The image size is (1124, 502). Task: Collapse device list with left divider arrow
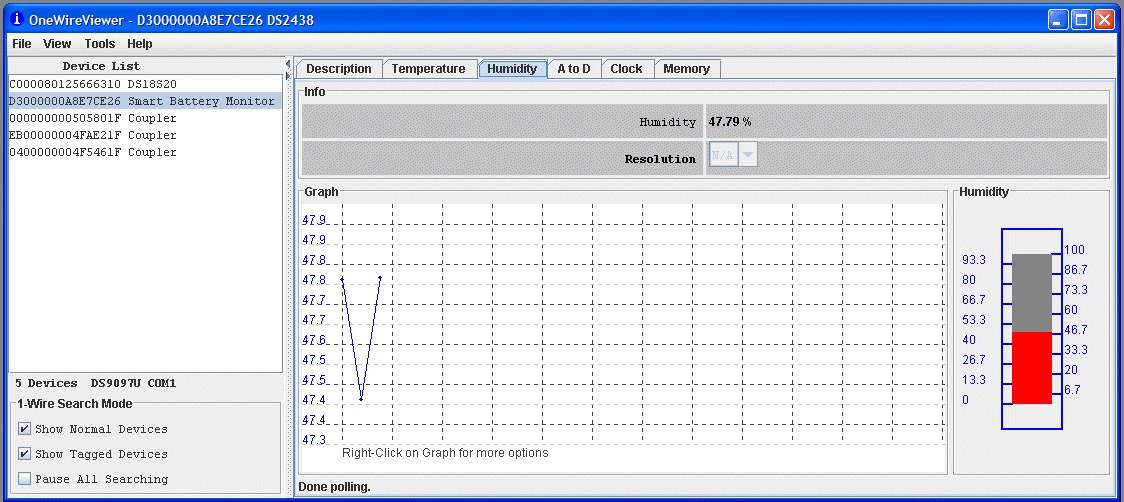tap(288, 65)
